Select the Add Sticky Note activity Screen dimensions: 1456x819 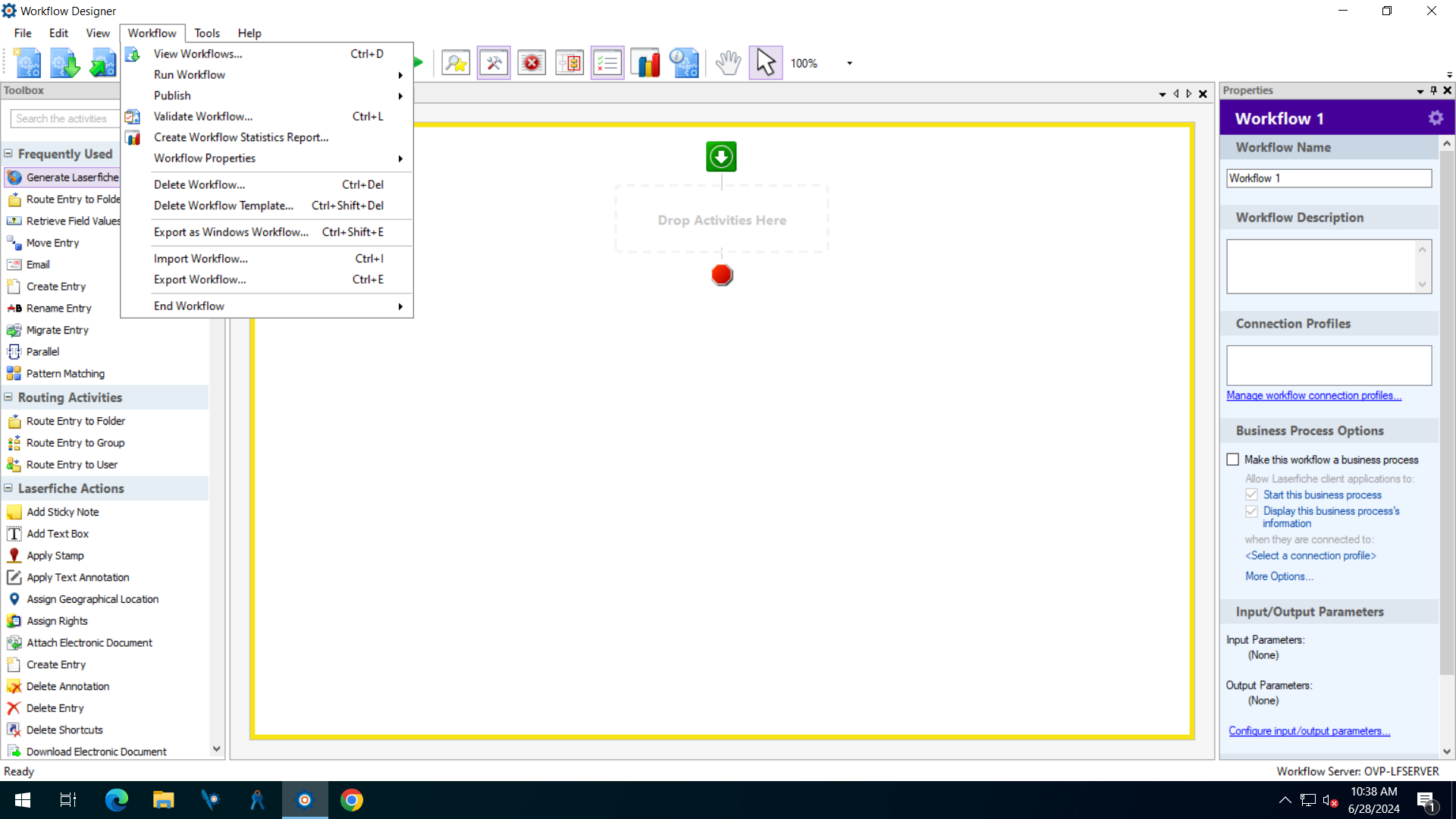pos(63,512)
